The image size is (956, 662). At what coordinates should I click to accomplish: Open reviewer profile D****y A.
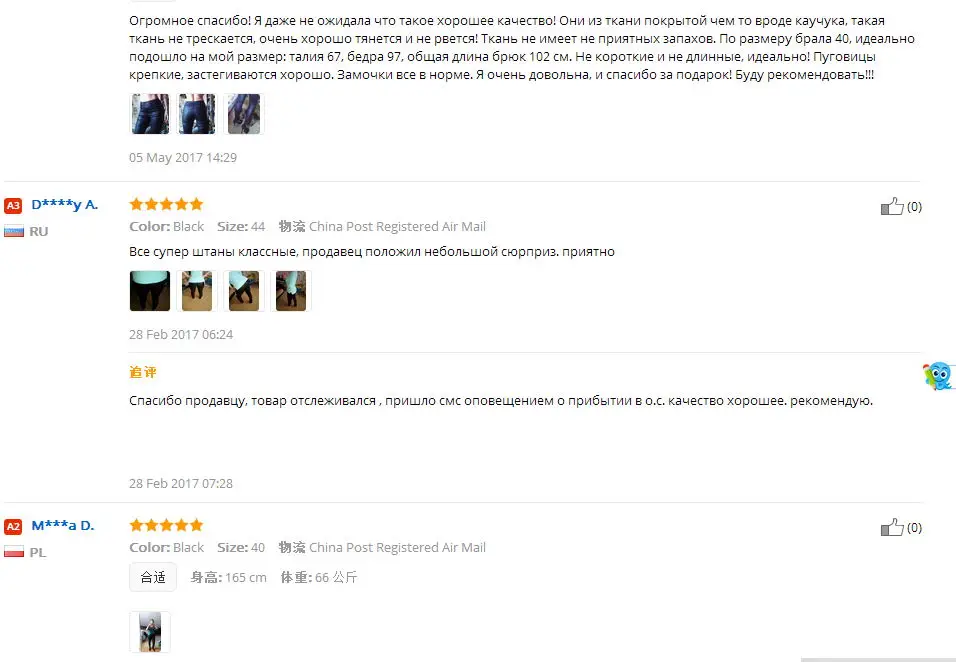tap(65, 205)
